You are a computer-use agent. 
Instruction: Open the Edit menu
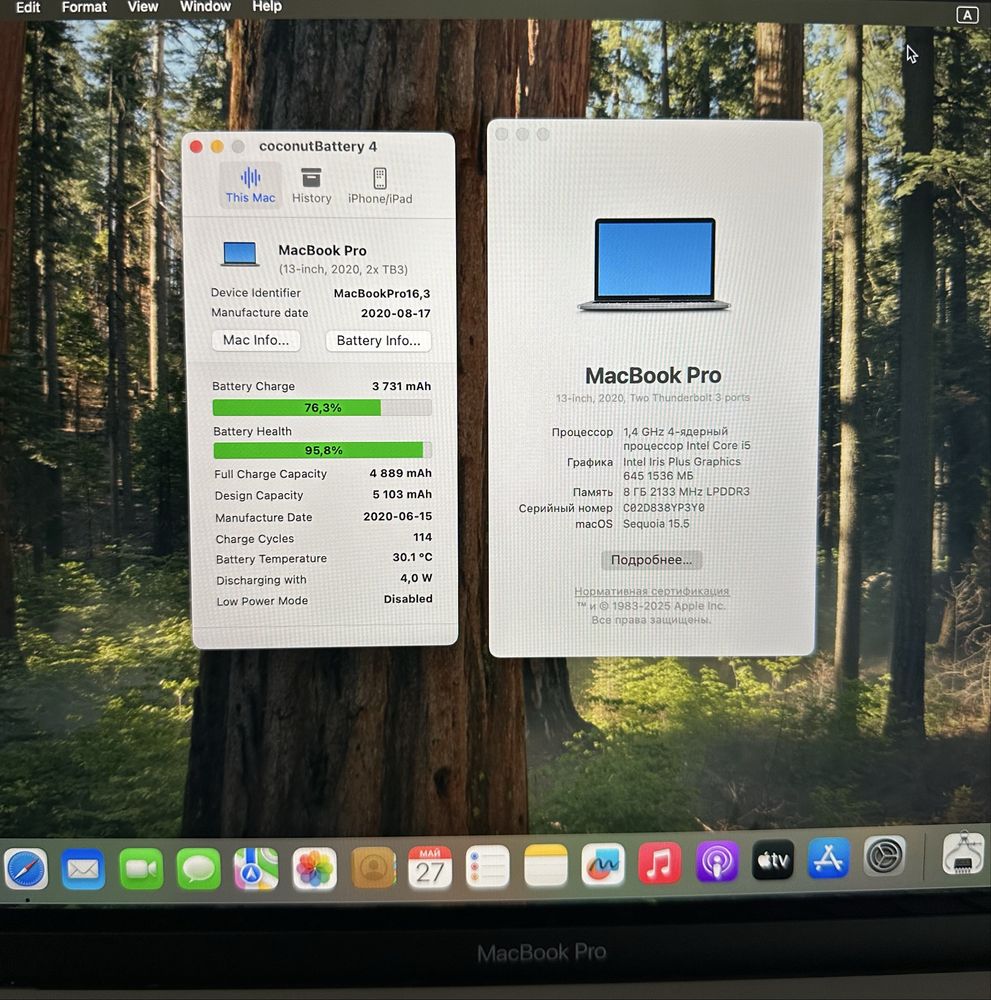click(27, 7)
